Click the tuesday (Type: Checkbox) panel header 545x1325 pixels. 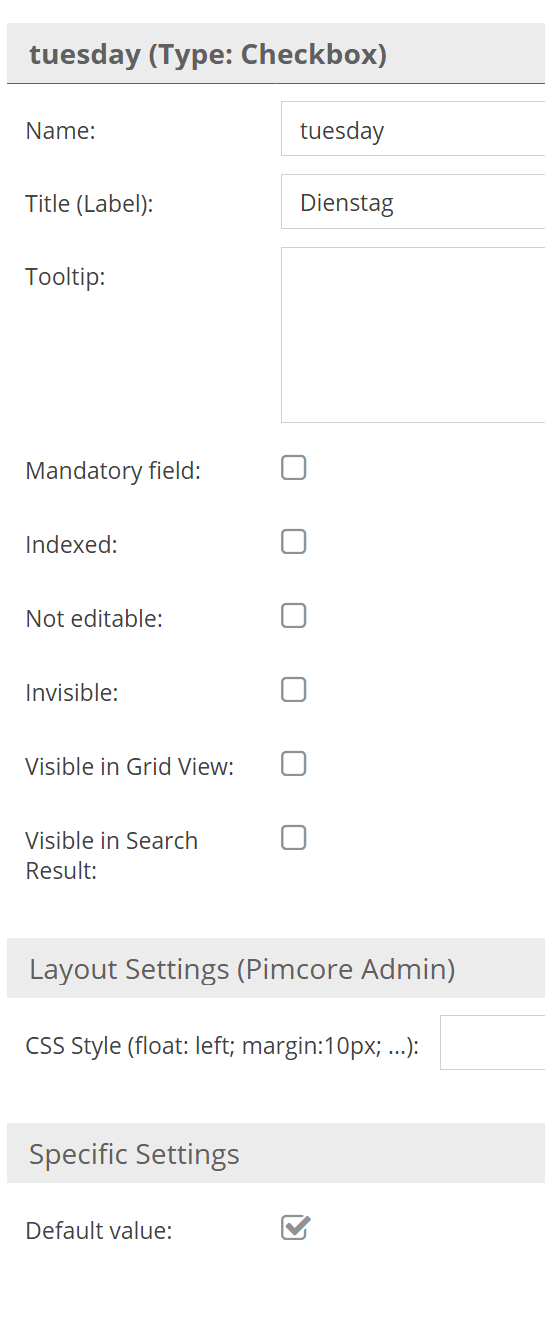tap(276, 54)
